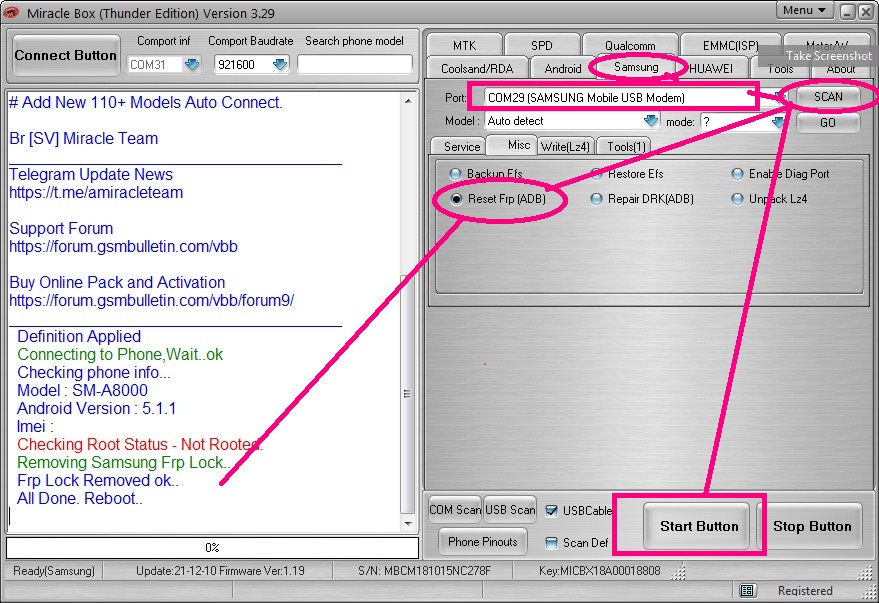
Task: Click the Start Button
Action: [698, 526]
